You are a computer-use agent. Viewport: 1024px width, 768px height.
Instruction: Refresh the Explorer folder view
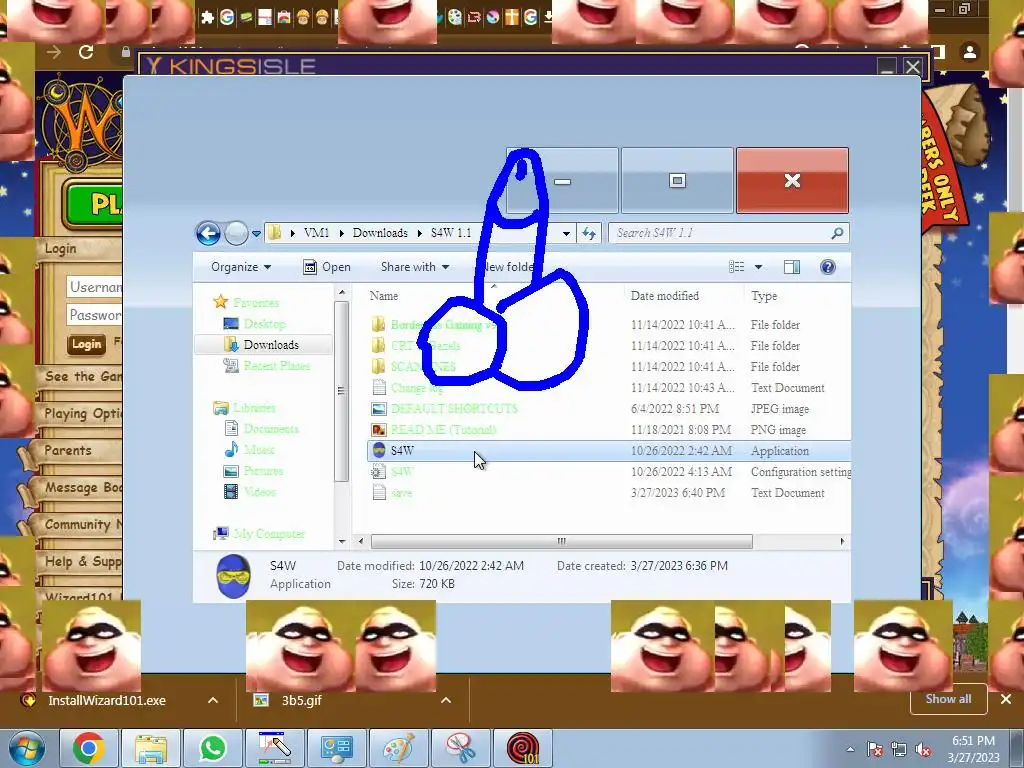point(589,233)
